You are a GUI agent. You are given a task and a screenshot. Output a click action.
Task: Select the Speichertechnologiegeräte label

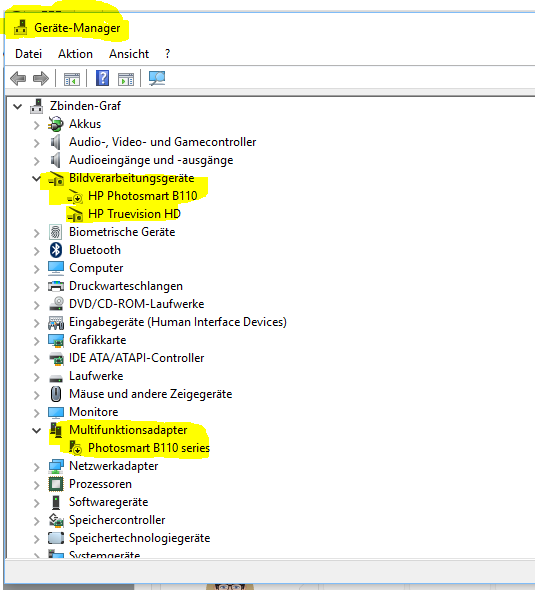click(x=139, y=538)
